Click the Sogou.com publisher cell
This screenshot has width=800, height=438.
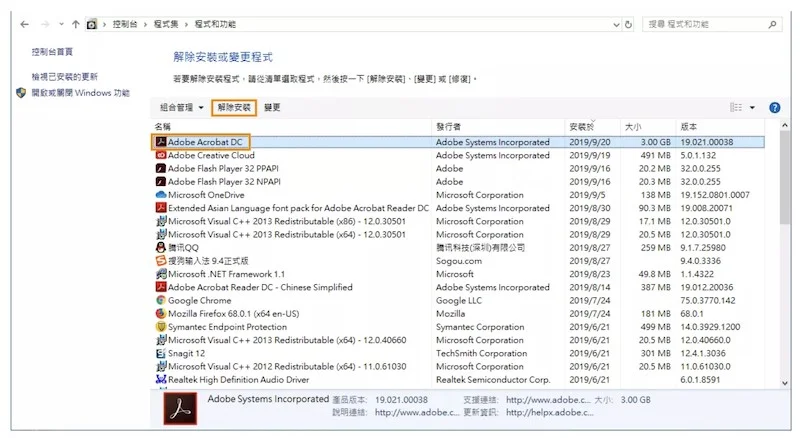459,261
